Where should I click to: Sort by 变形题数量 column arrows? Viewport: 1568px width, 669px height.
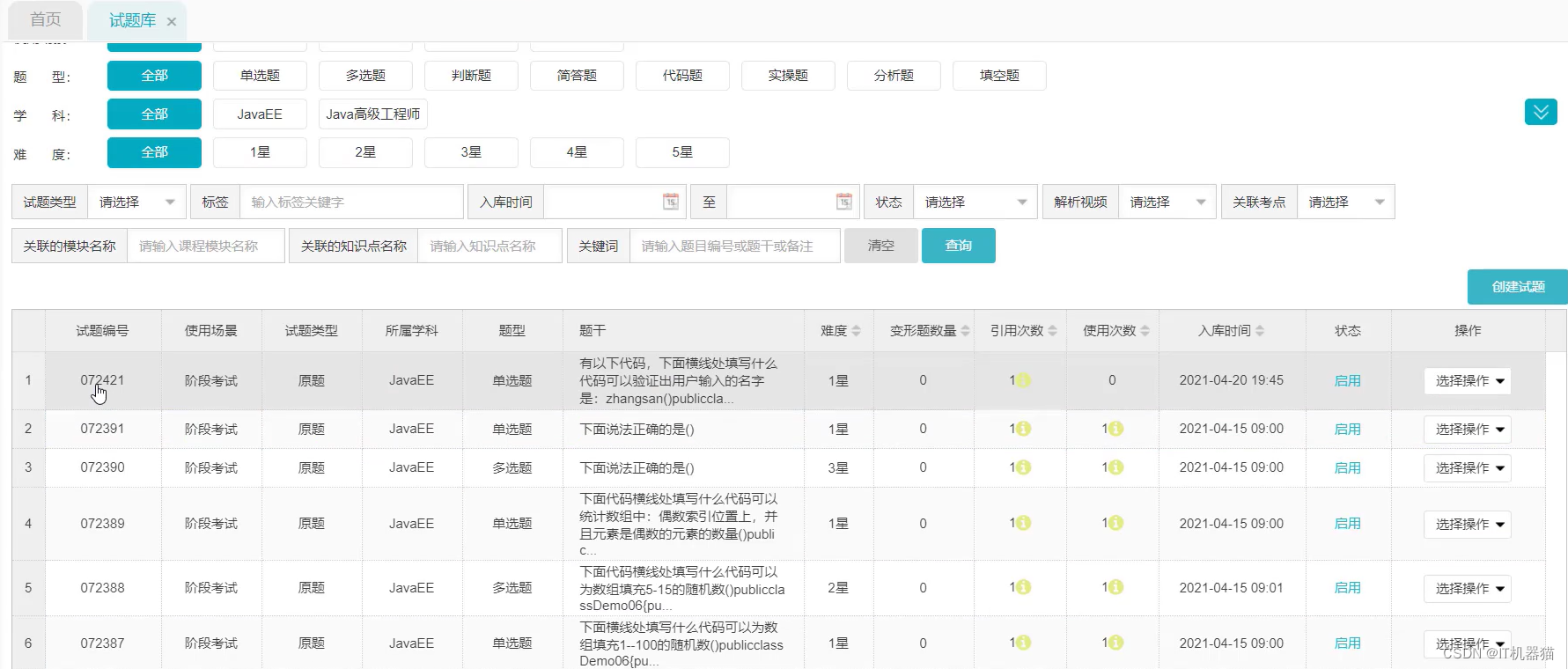tap(965, 331)
